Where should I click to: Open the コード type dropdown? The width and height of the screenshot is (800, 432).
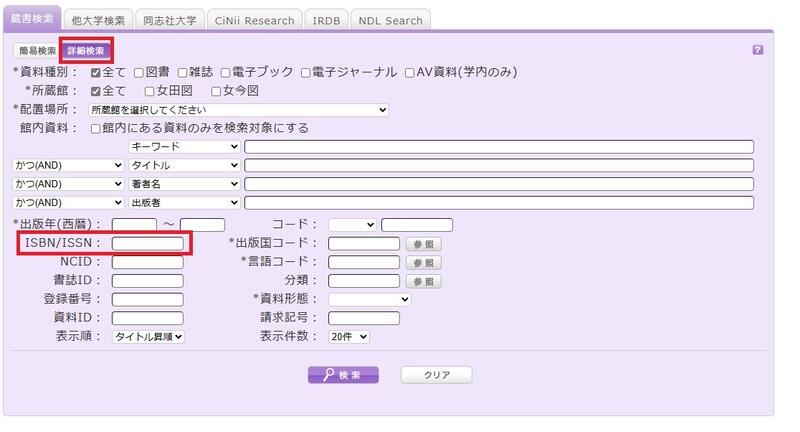(353, 224)
